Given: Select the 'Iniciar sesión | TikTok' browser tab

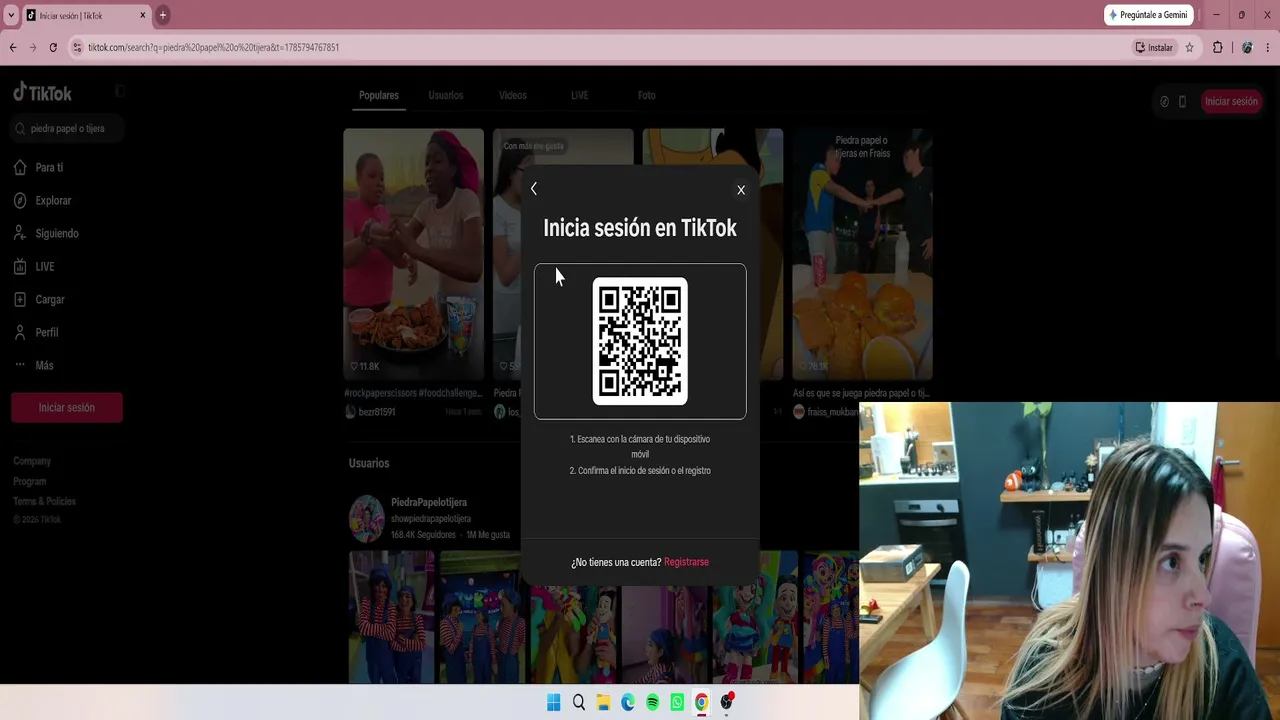Looking at the screenshot, I should 86,15.
